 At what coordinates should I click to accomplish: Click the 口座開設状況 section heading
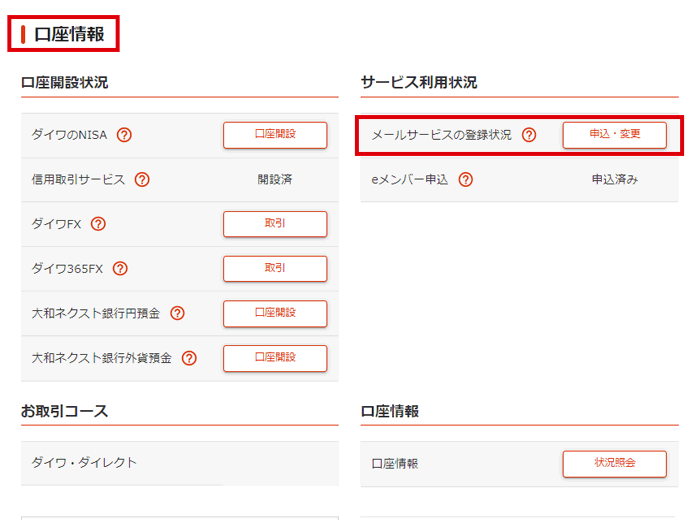pyautogui.click(x=65, y=82)
